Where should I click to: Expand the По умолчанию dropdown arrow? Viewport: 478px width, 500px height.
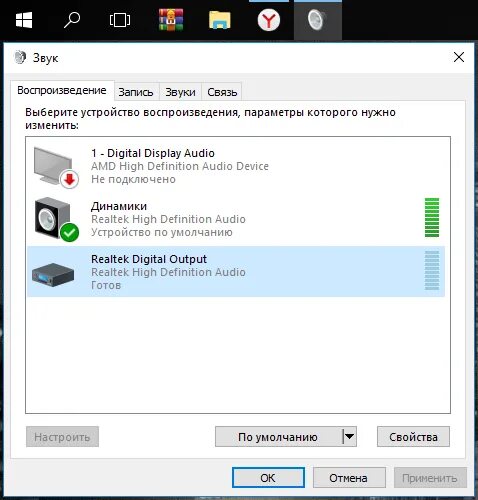(349, 437)
